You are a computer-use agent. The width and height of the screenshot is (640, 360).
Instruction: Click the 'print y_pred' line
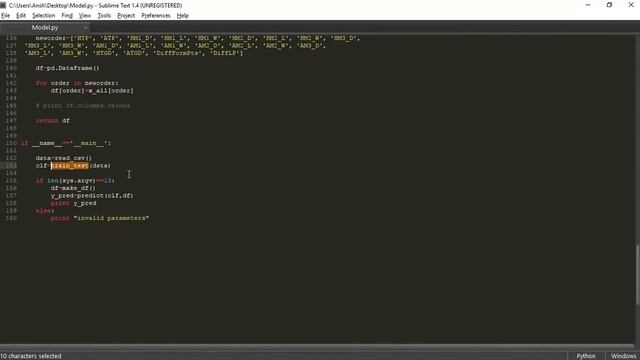pos(73,203)
